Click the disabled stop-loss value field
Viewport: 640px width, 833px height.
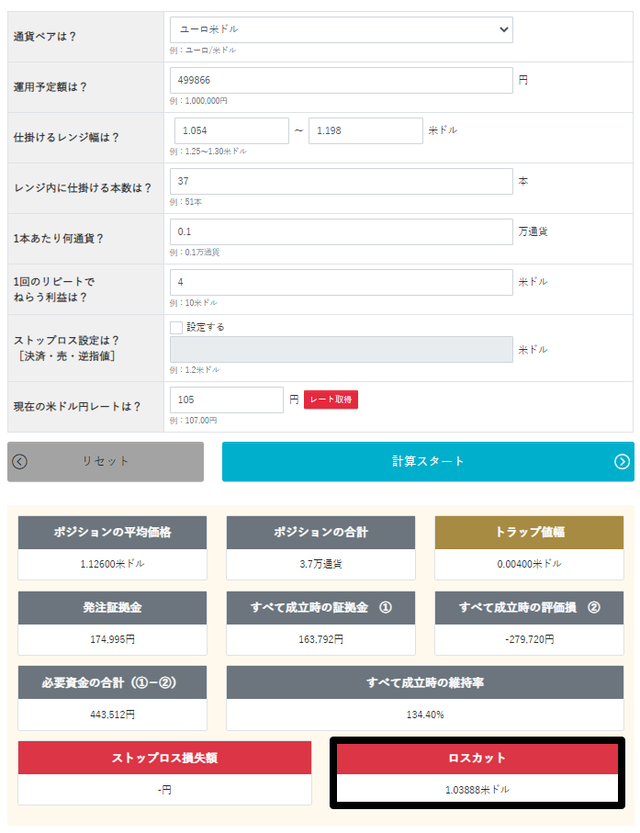coord(341,350)
